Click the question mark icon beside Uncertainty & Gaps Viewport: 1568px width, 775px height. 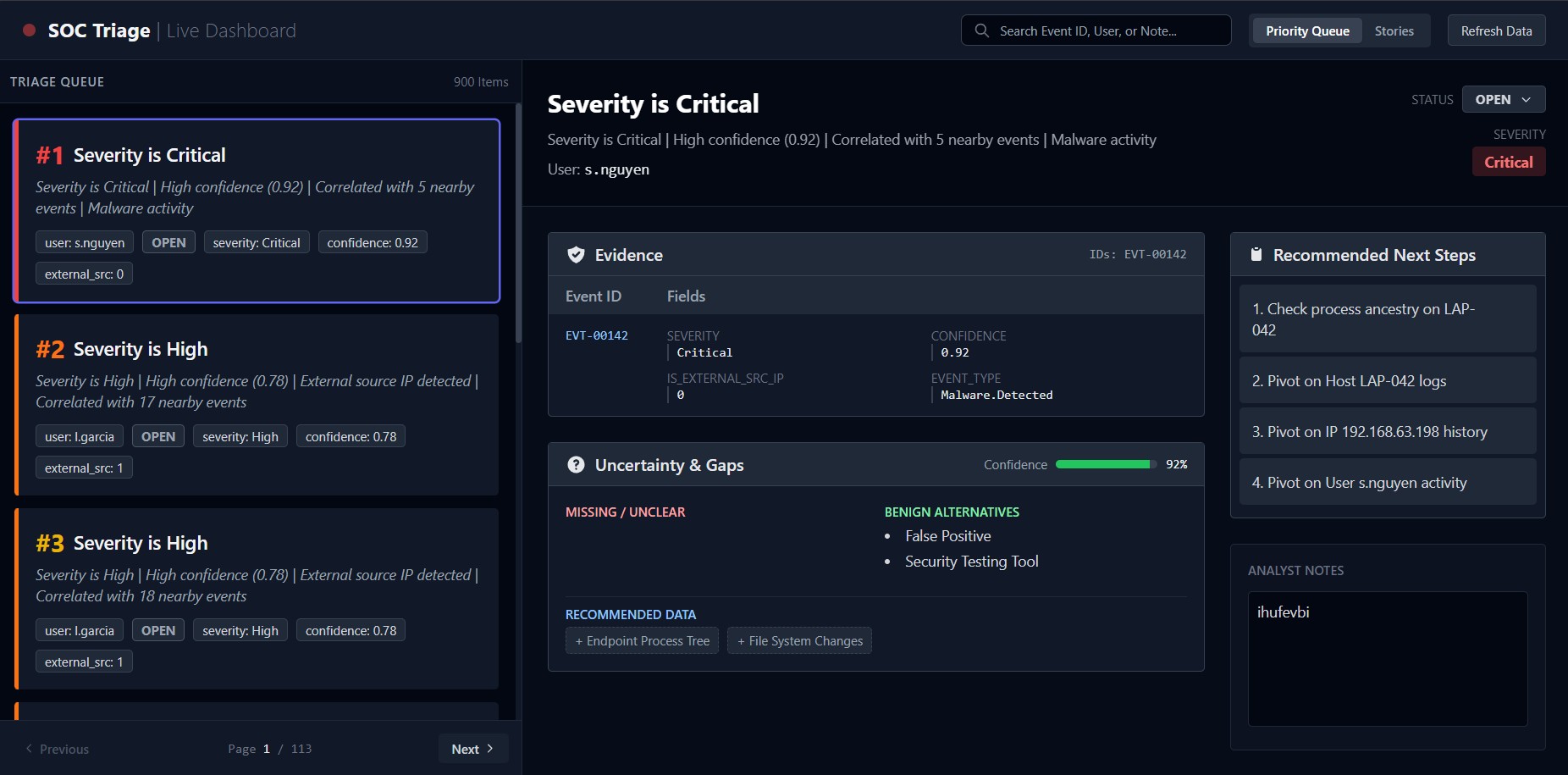[576, 465]
